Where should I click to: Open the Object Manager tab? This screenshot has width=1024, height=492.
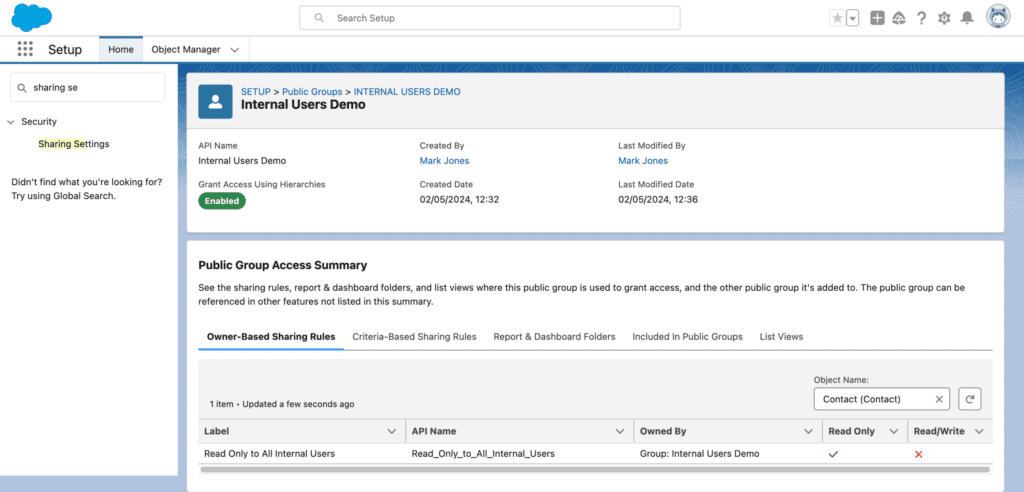pos(185,50)
